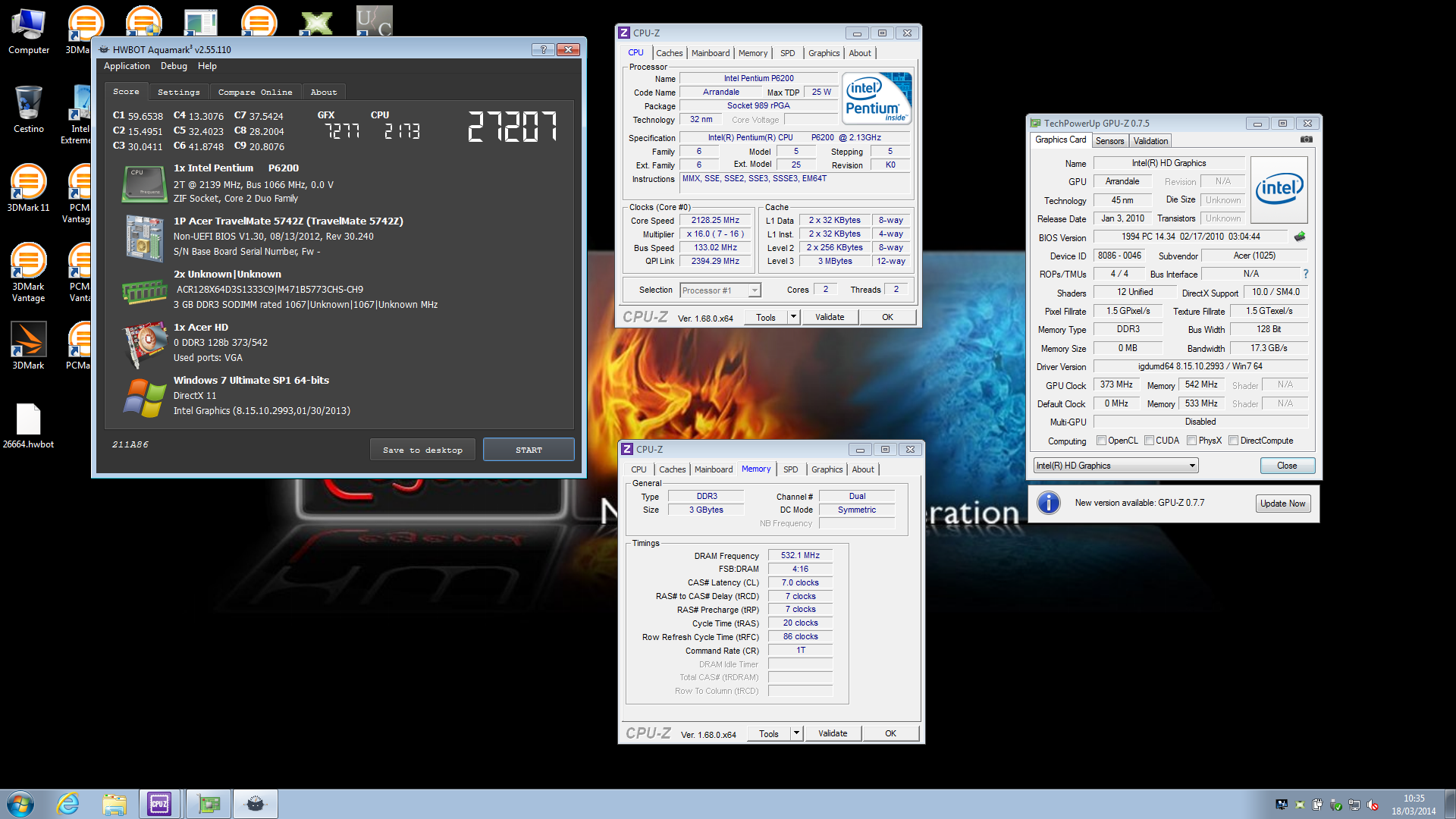The width and height of the screenshot is (1456, 819).
Task: Open the Debug menu in Aquamark
Action: tap(174, 67)
